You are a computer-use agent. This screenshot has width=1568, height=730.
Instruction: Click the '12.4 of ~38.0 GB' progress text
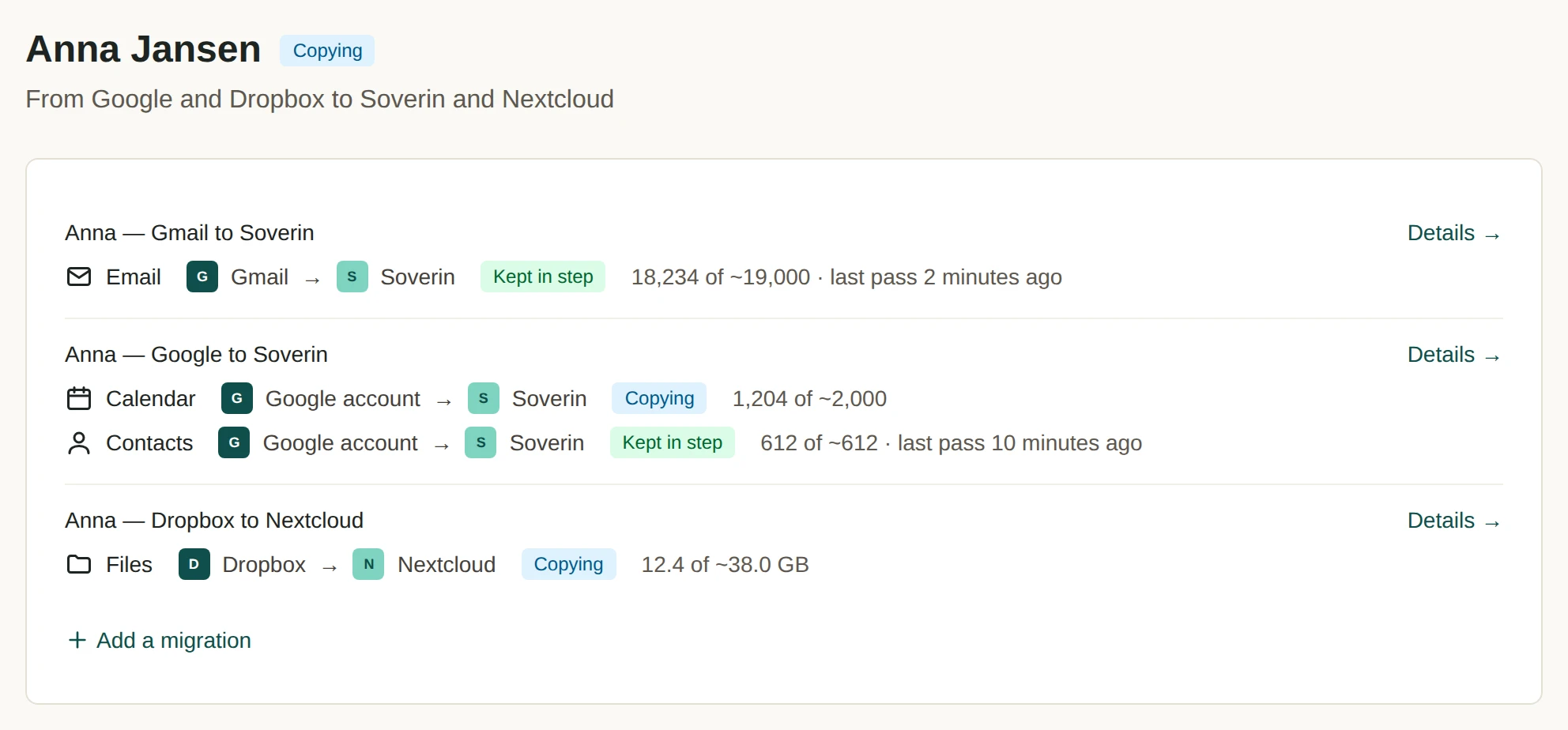tap(726, 565)
